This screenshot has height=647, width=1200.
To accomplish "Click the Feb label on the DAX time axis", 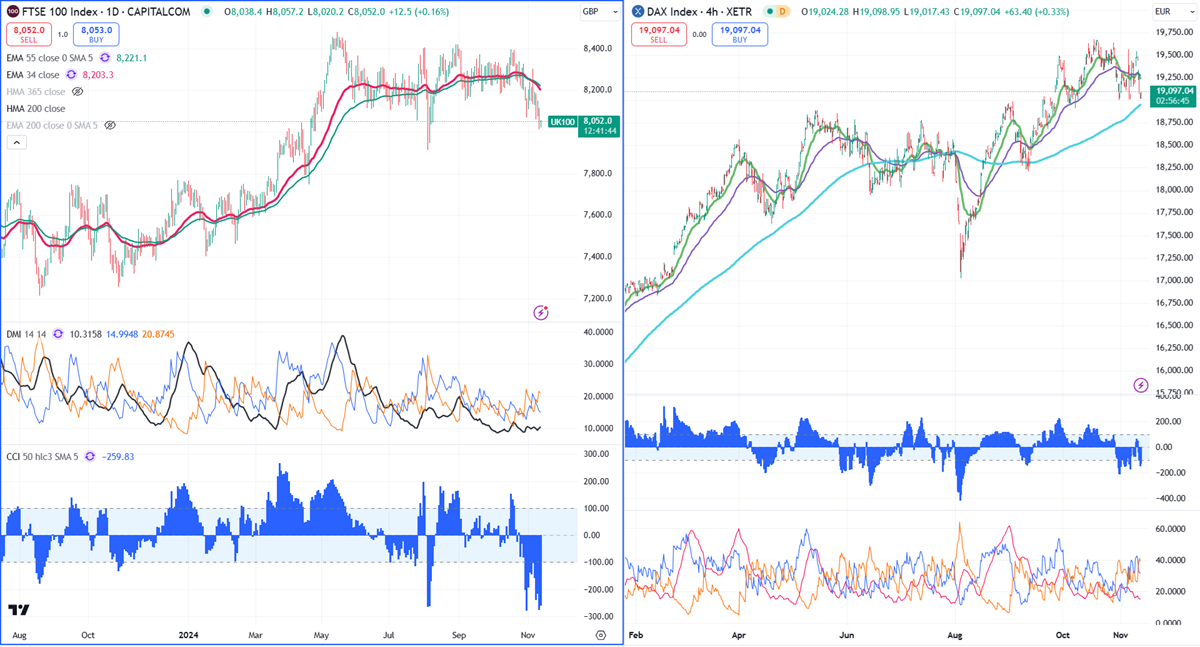I will pos(636,634).
